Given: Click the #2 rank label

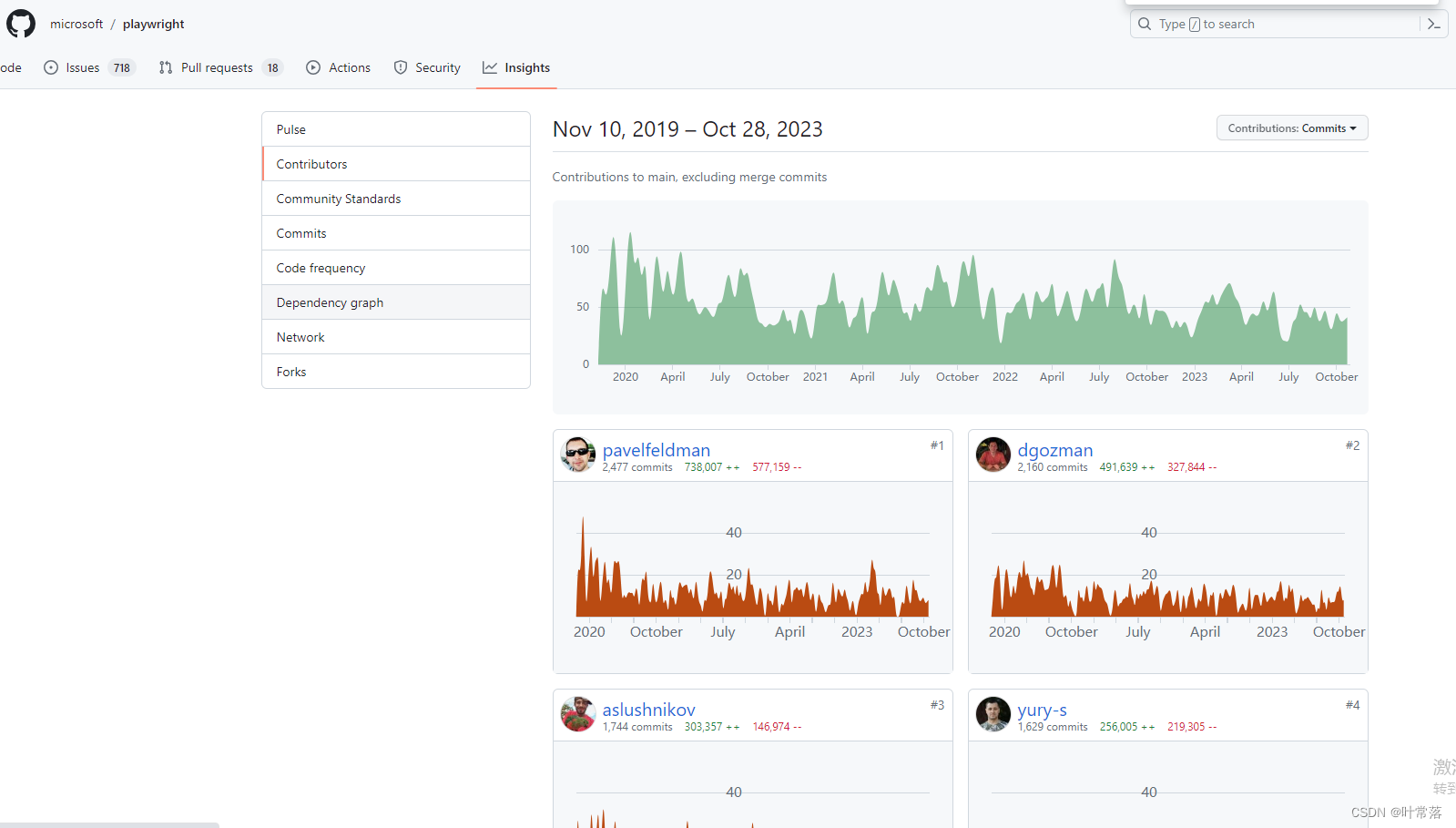Looking at the screenshot, I should [x=1352, y=445].
